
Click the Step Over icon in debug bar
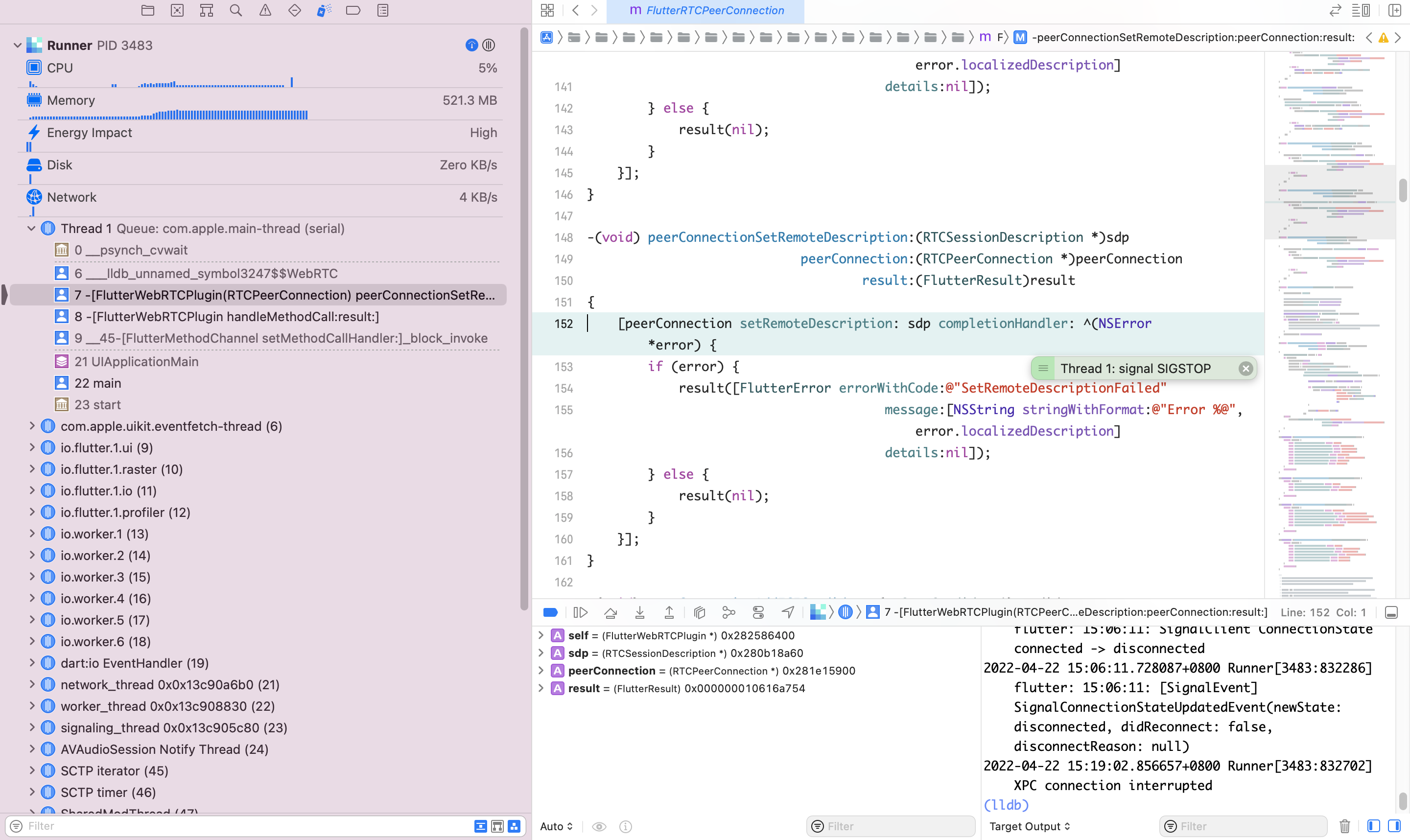pyautogui.click(x=611, y=612)
